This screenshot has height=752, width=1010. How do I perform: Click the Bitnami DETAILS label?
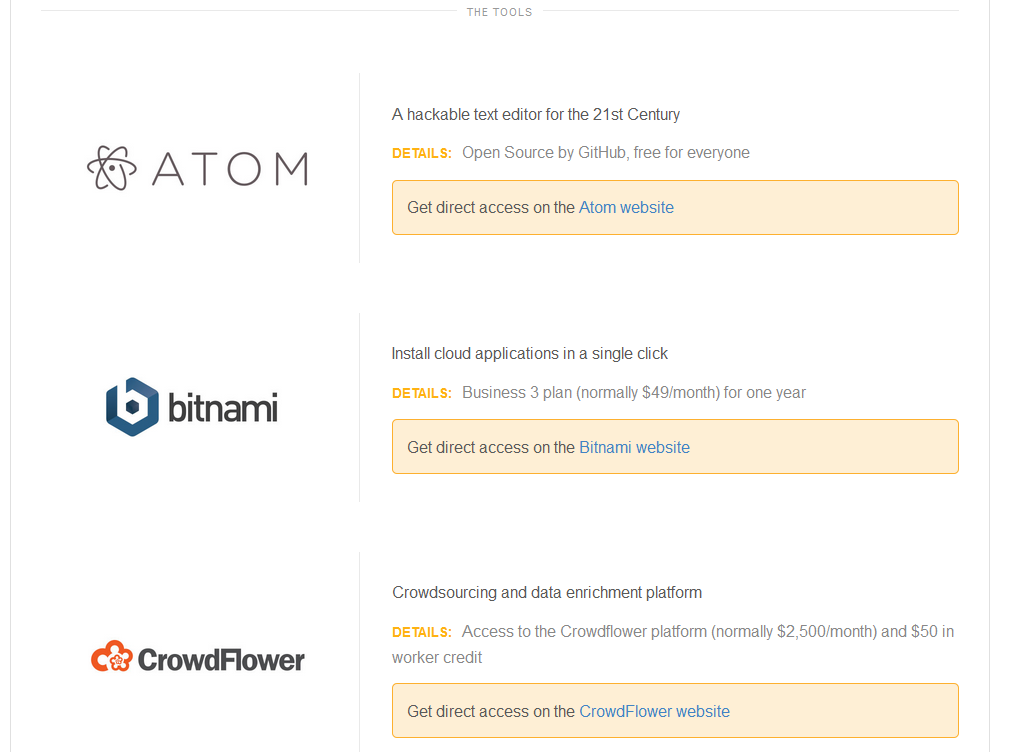click(422, 393)
